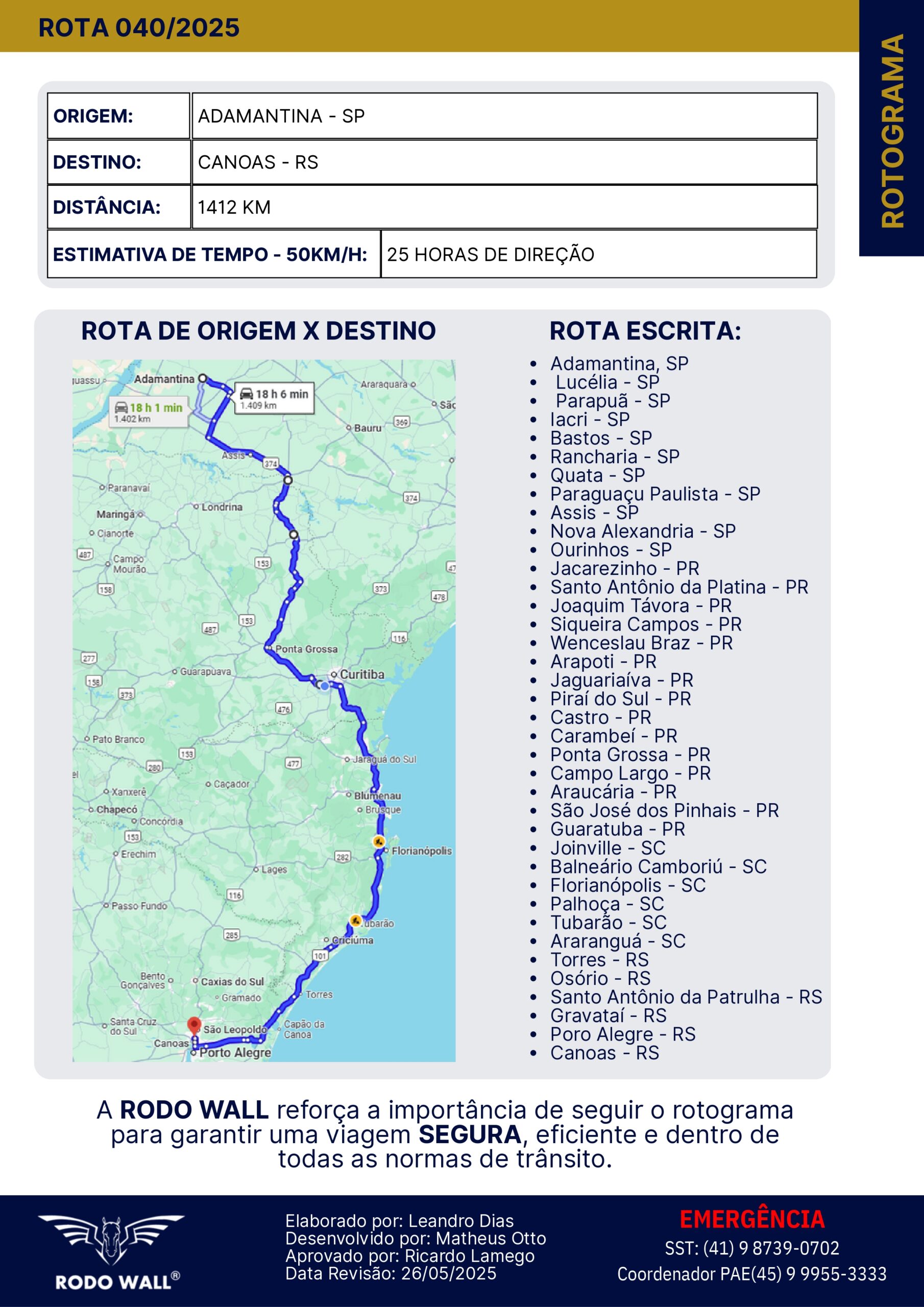This screenshot has height=1307, width=924.
Task: Click the 'ROTA ESCRITA:' heading
Action: 645,331
